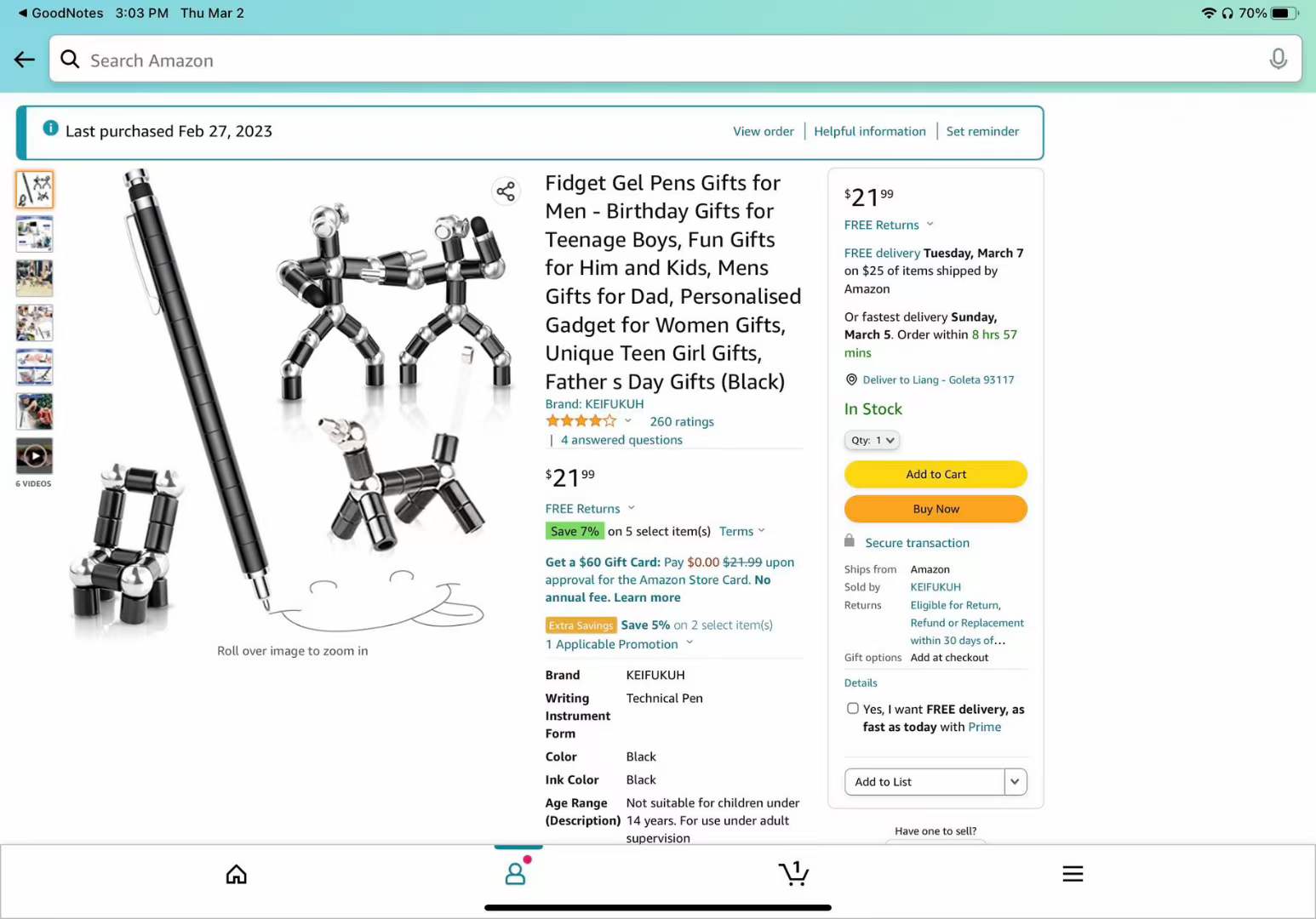Click the info icon near Last purchased

click(50, 128)
